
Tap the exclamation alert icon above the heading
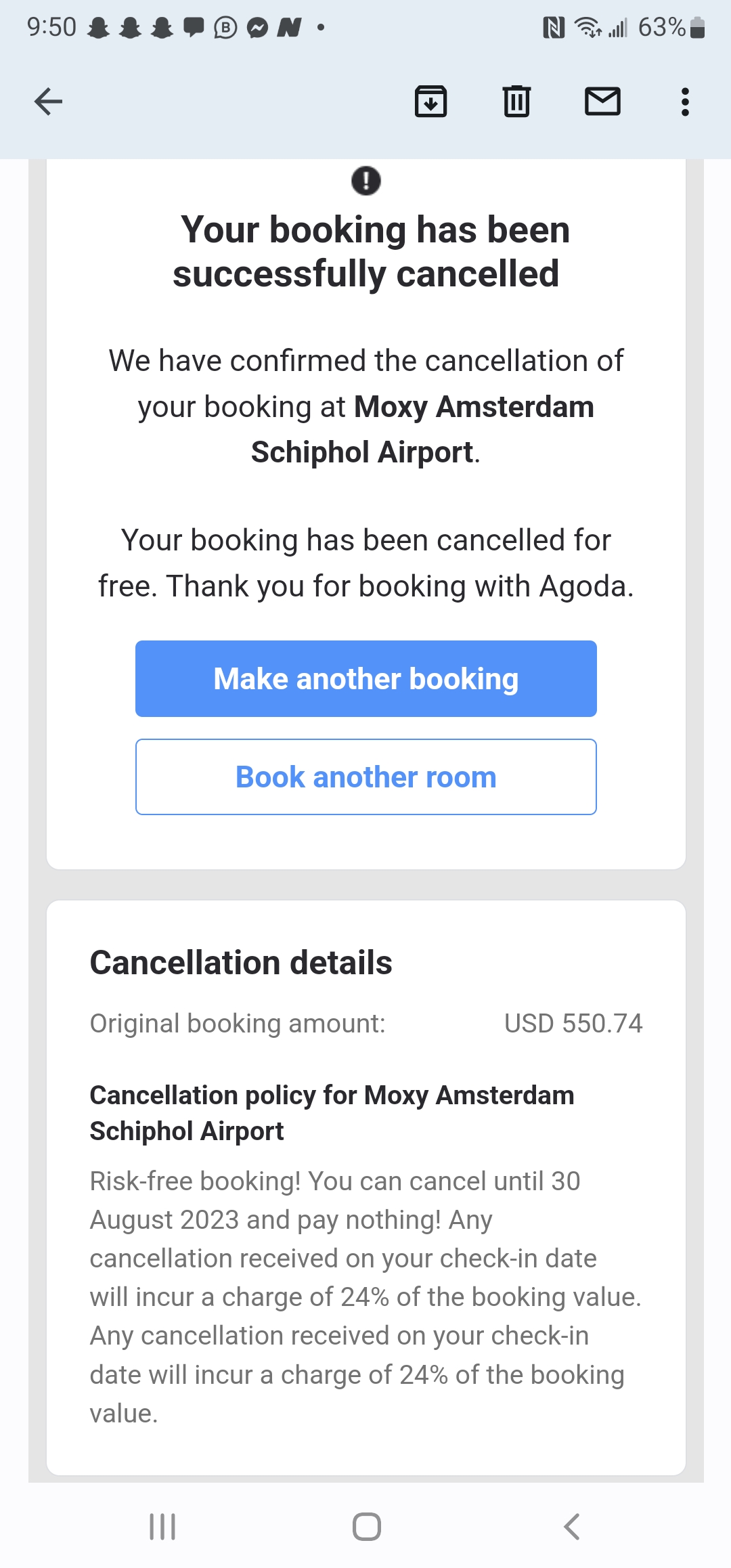click(366, 181)
